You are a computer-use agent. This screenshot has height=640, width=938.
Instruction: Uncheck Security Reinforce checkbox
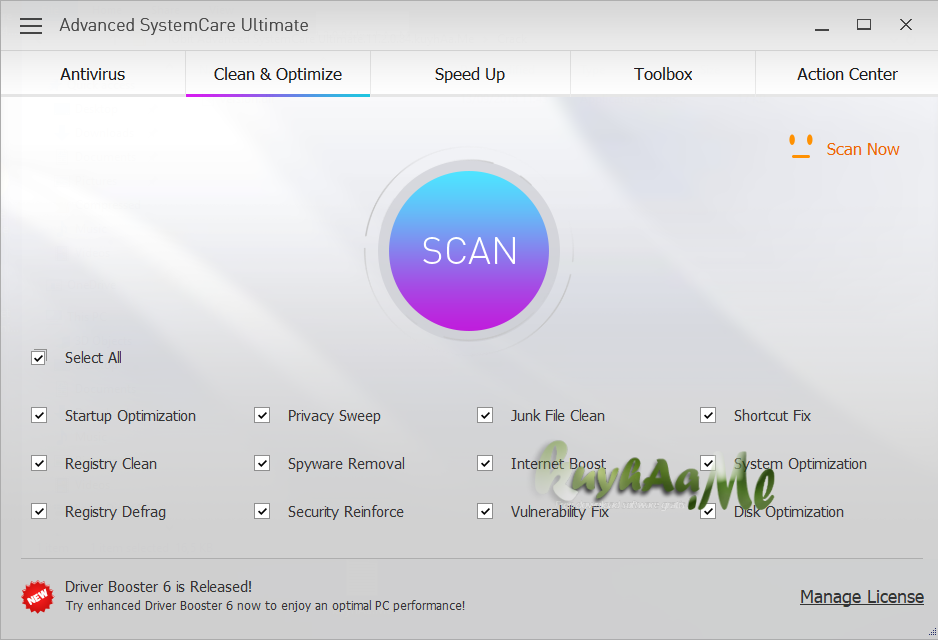[262, 511]
